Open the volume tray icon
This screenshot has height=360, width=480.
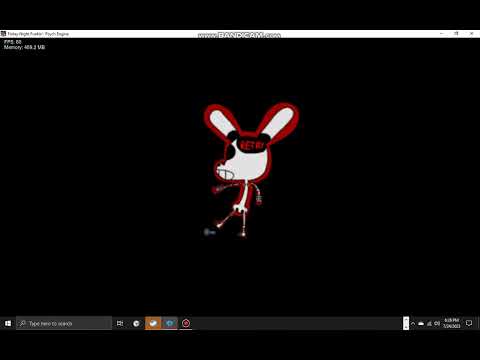(437, 324)
